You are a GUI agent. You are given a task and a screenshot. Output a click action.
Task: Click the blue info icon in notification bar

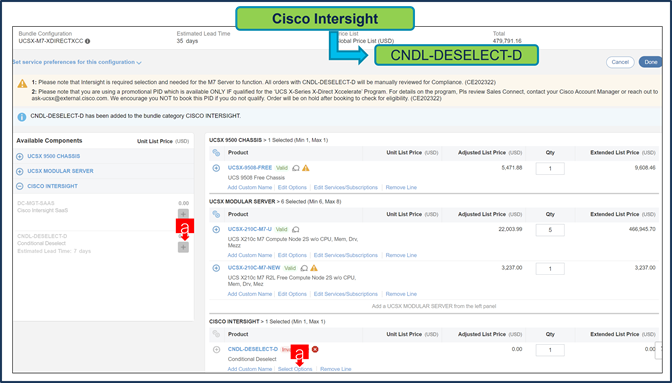(22, 117)
